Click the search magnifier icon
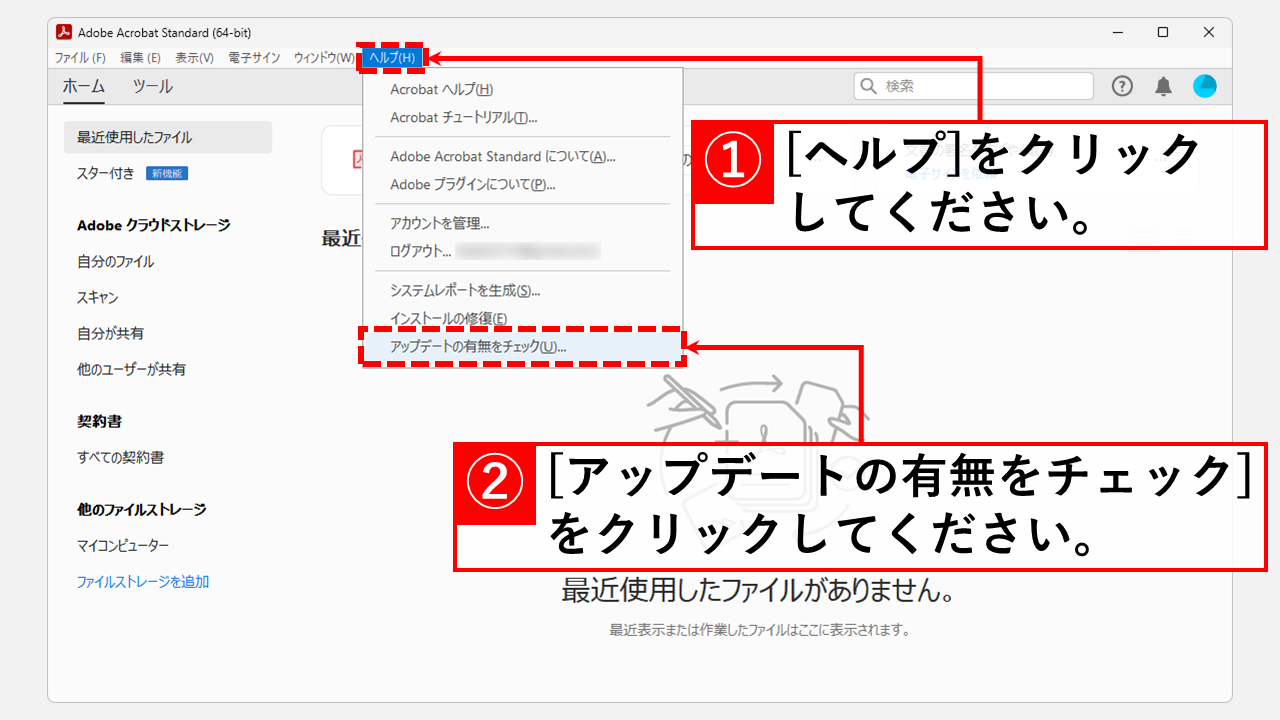The width and height of the screenshot is (1280, 720). (866, 86)
